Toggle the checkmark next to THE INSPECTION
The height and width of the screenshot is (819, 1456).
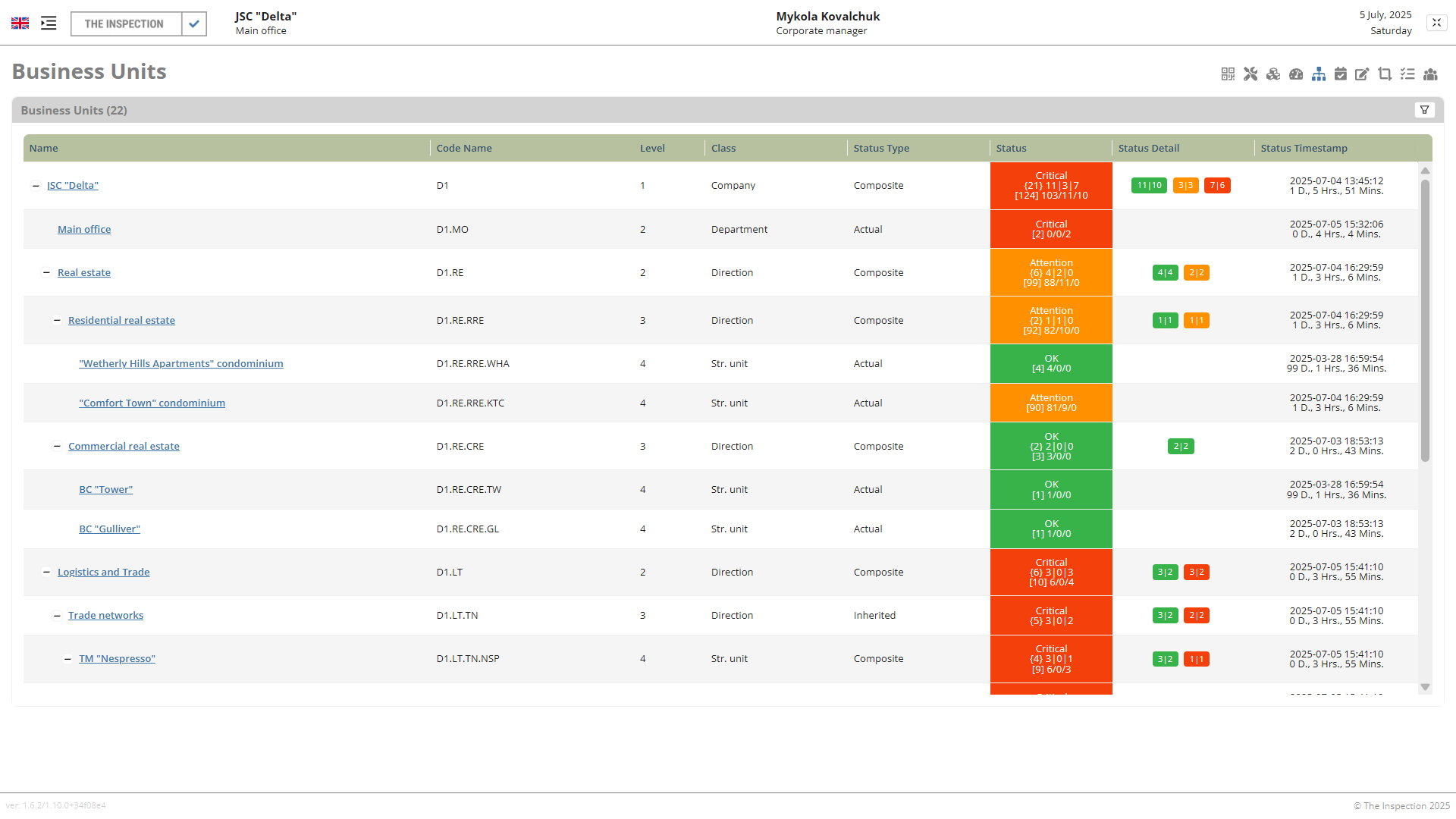194,24
